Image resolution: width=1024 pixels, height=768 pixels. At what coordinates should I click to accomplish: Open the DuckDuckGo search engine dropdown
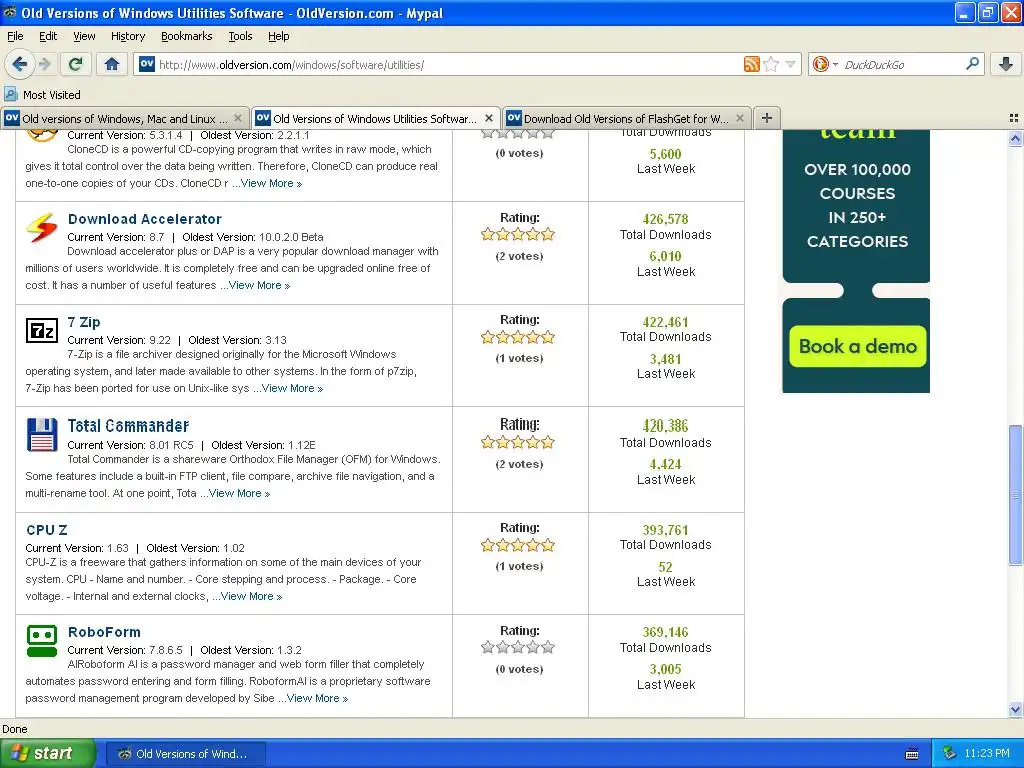[x=825, y=64]
